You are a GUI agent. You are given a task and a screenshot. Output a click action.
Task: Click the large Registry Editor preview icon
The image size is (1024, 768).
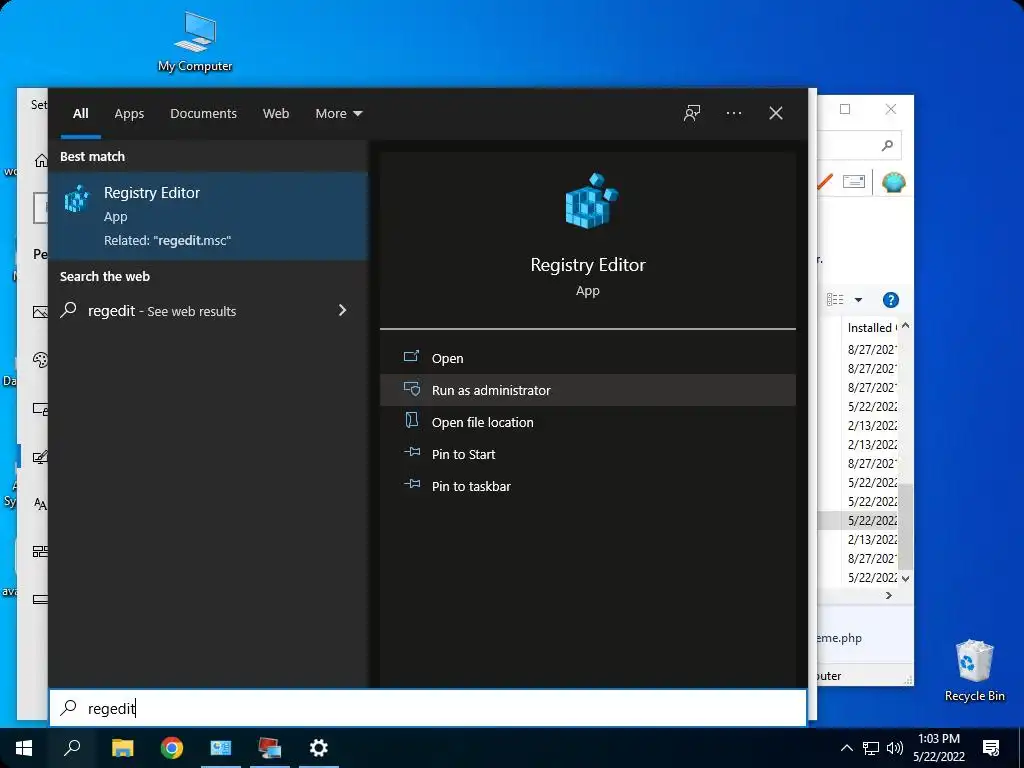click(590, 201)
